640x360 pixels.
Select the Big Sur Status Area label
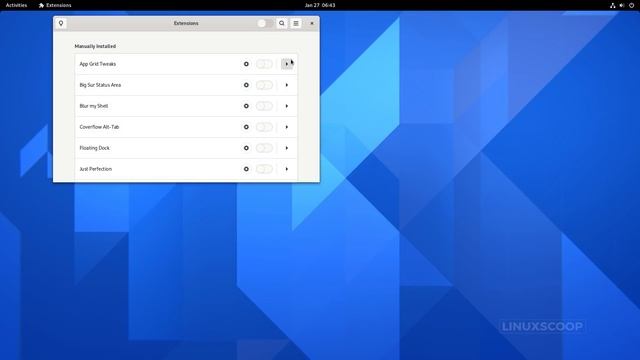[100, 85]
